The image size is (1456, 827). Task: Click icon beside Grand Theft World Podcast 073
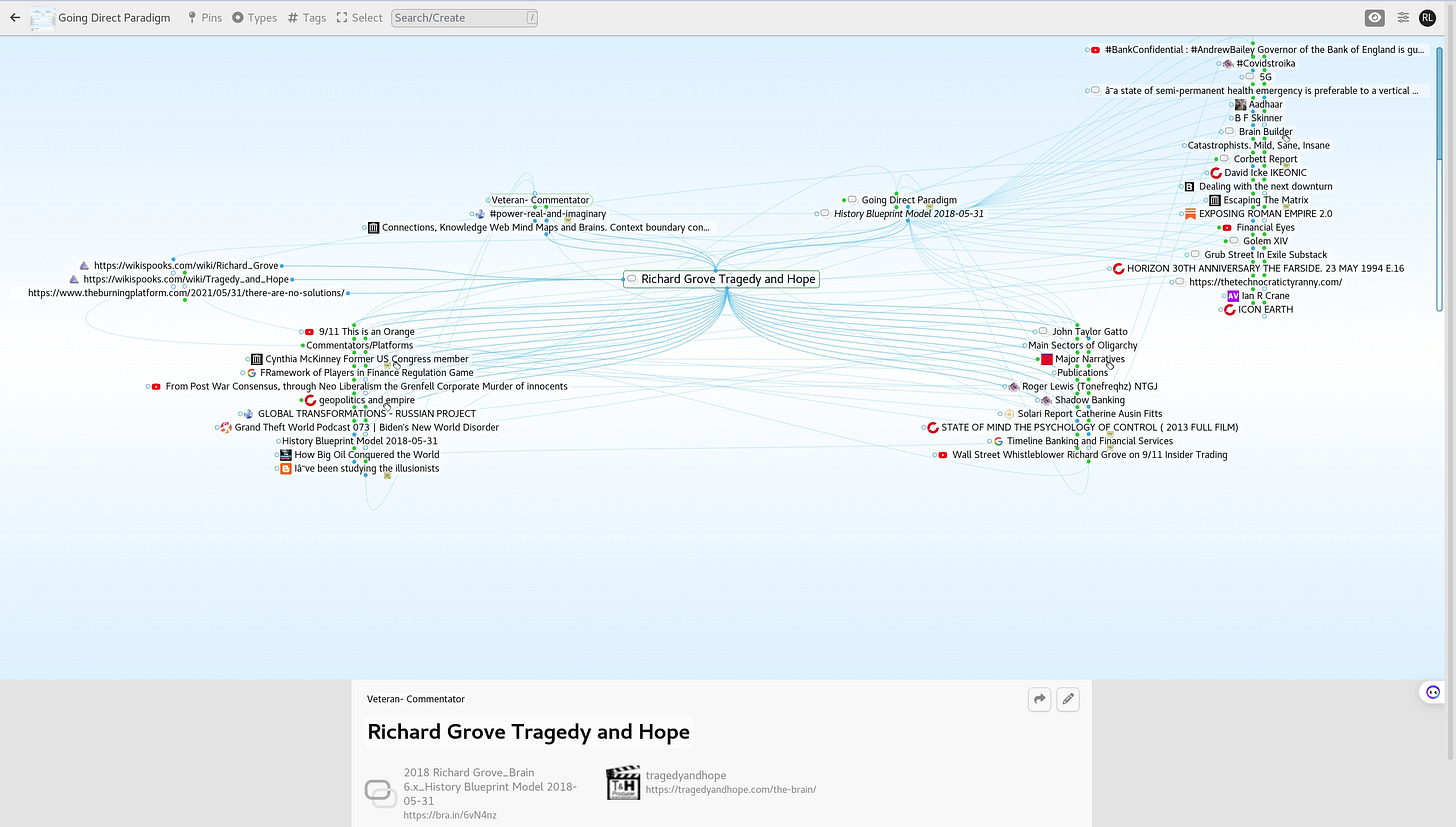click(x=226, y=428)
